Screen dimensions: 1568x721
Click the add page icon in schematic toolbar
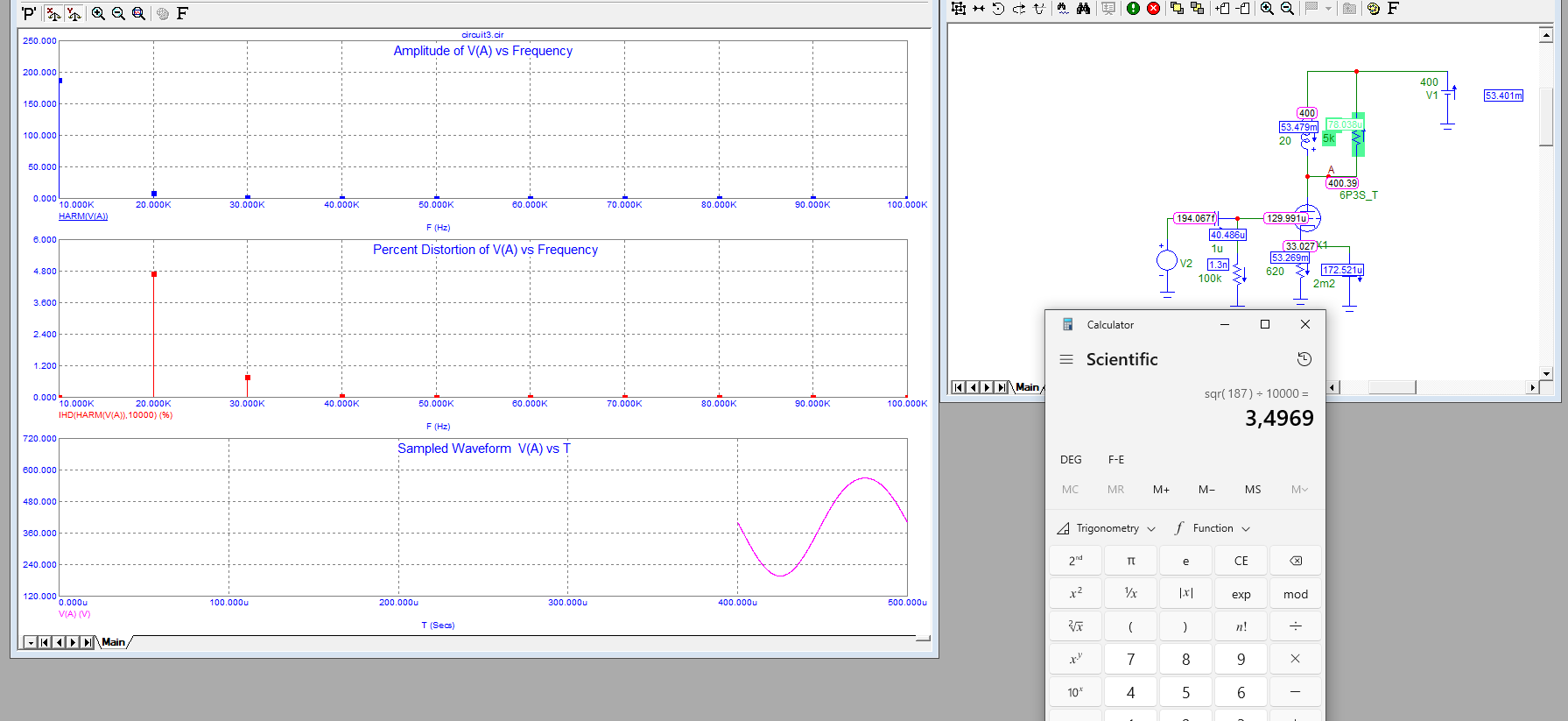pyautogui.click(x=1222, y=8)
